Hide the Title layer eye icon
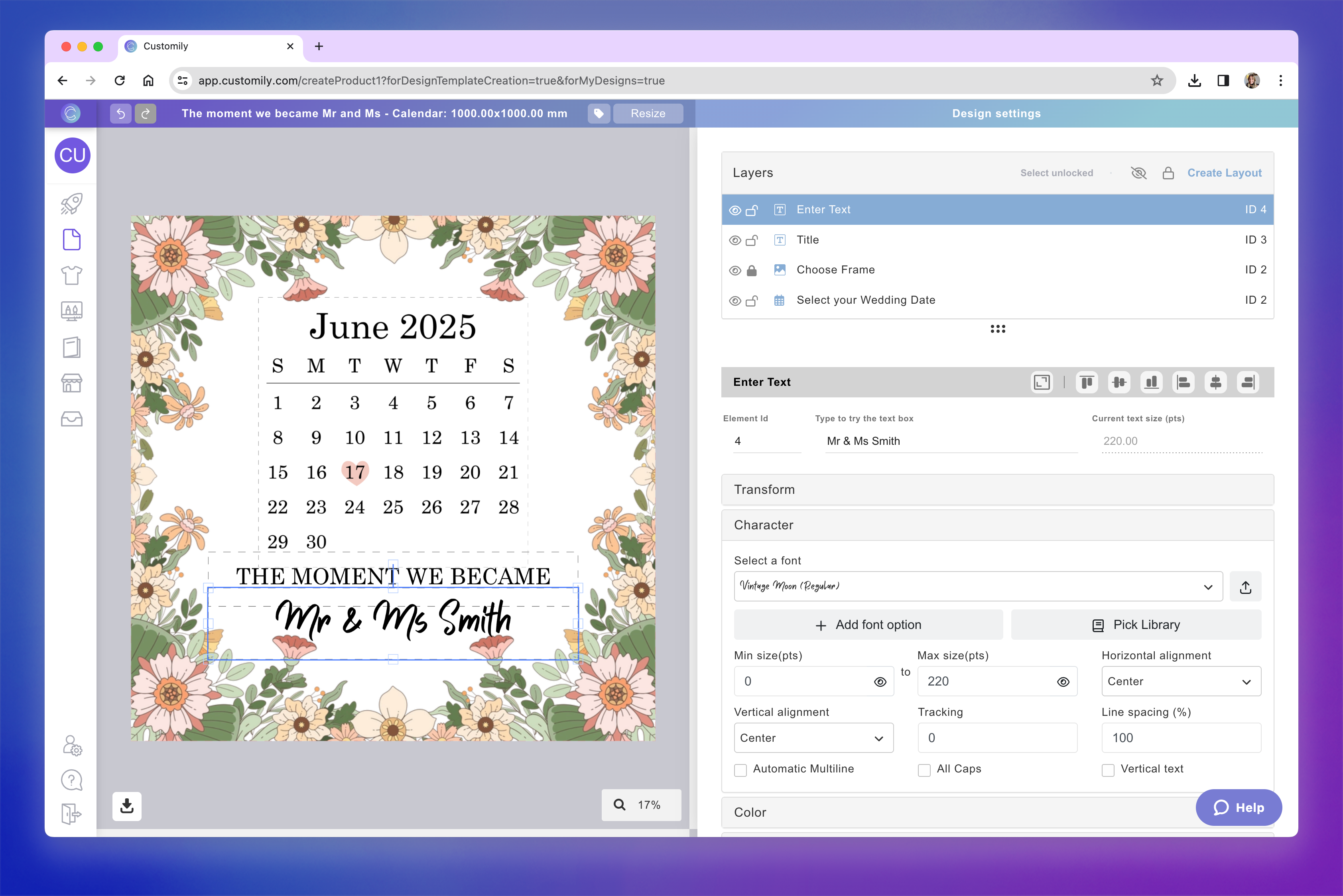 (735, 240)
